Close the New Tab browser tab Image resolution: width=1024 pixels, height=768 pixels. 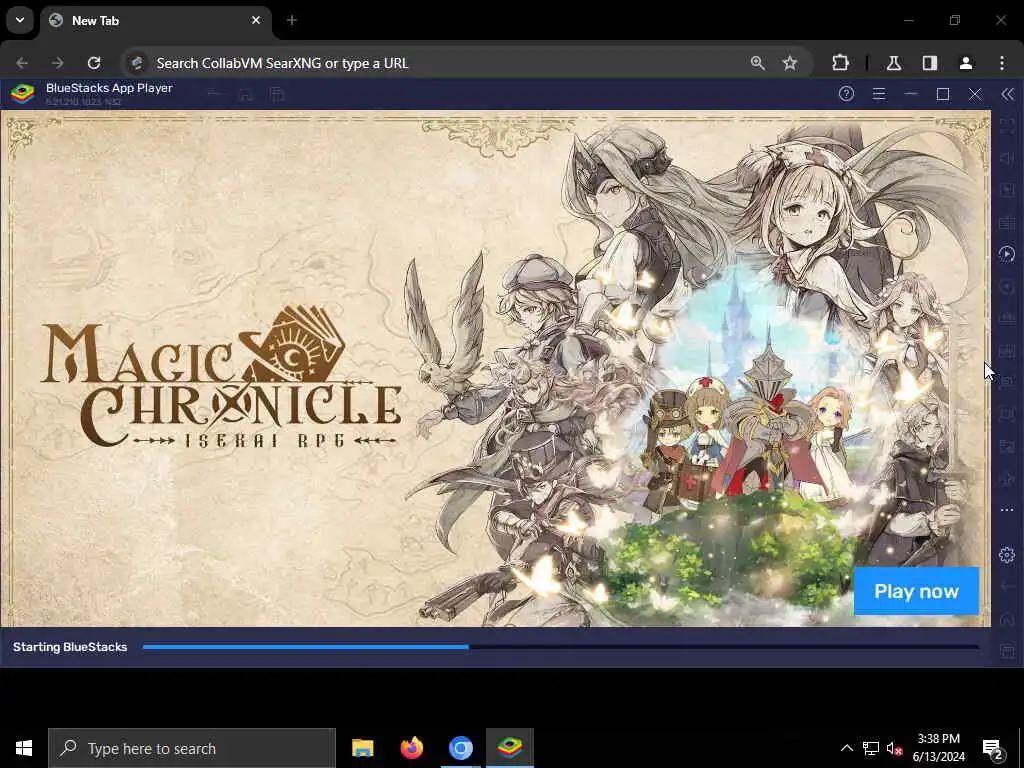(x=256, y=20)
